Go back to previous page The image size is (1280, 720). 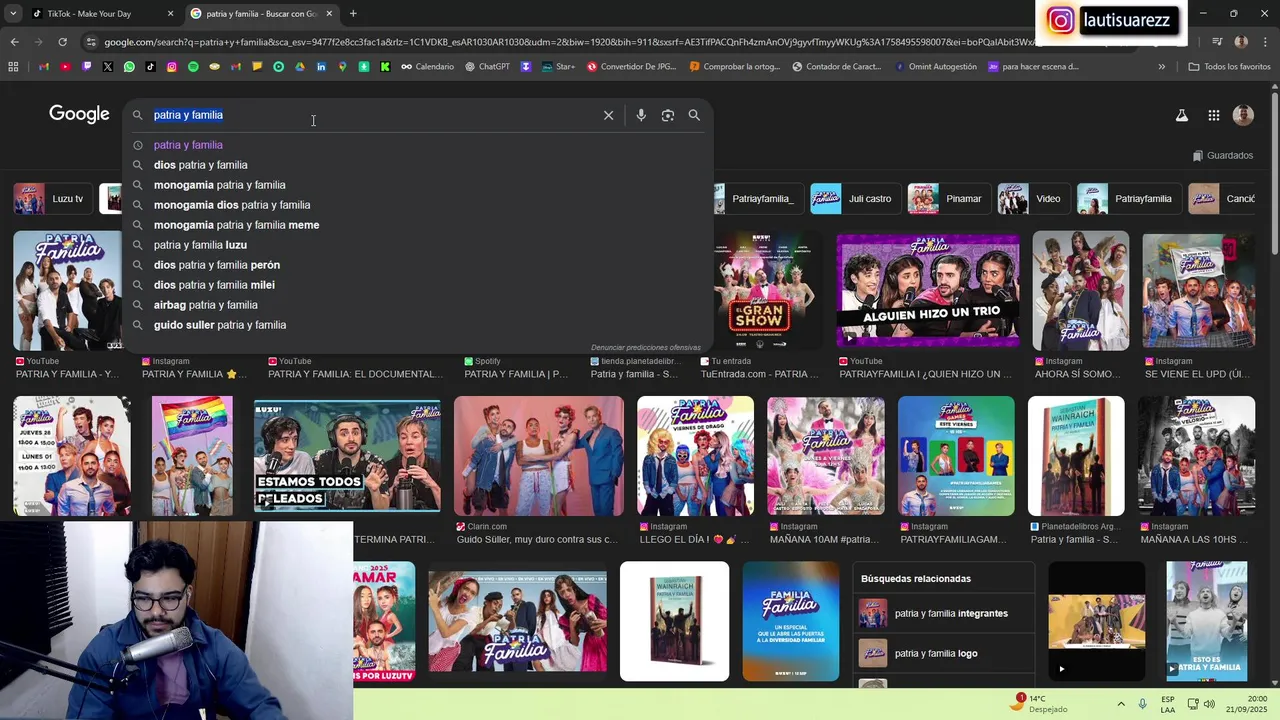tap(14, 42)
